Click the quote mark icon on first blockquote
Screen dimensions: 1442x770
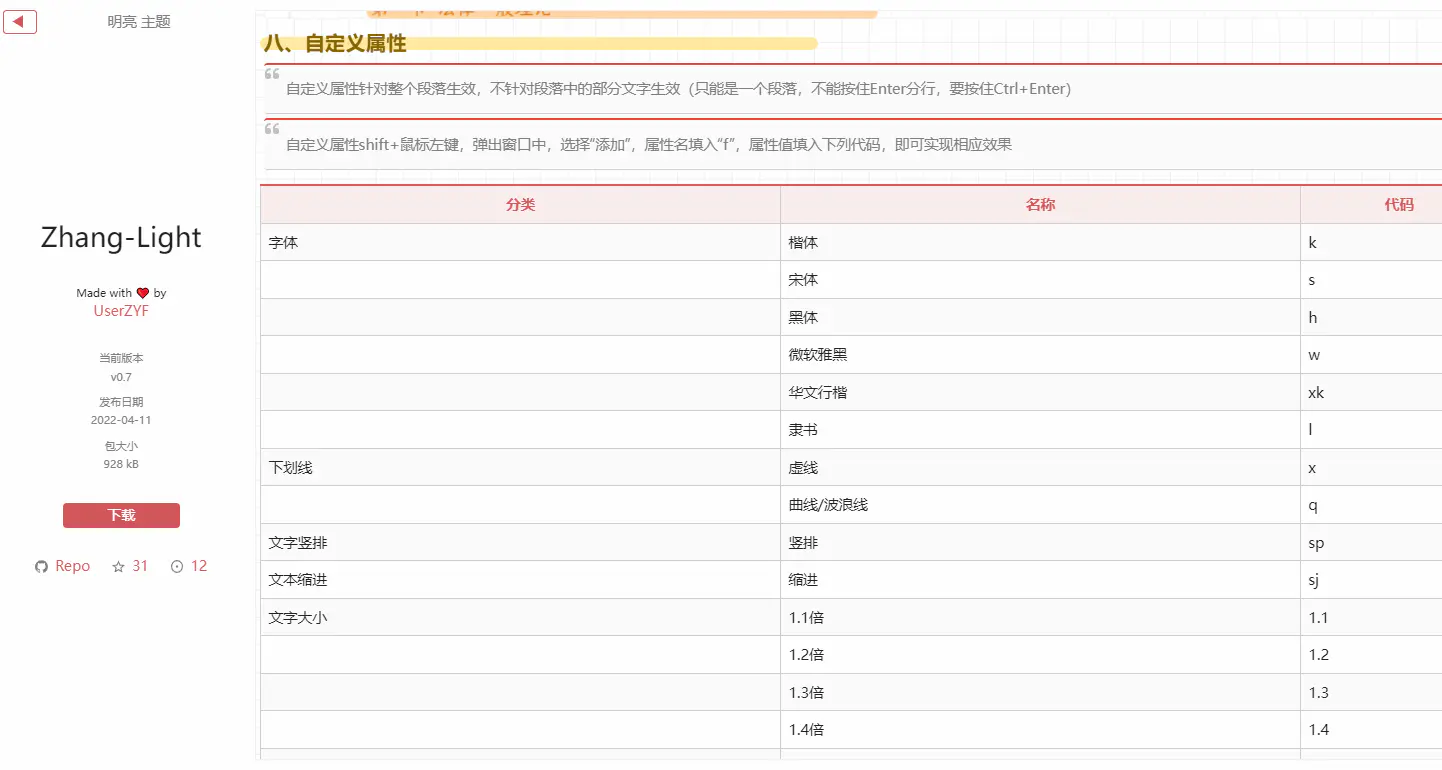[272, 74]
